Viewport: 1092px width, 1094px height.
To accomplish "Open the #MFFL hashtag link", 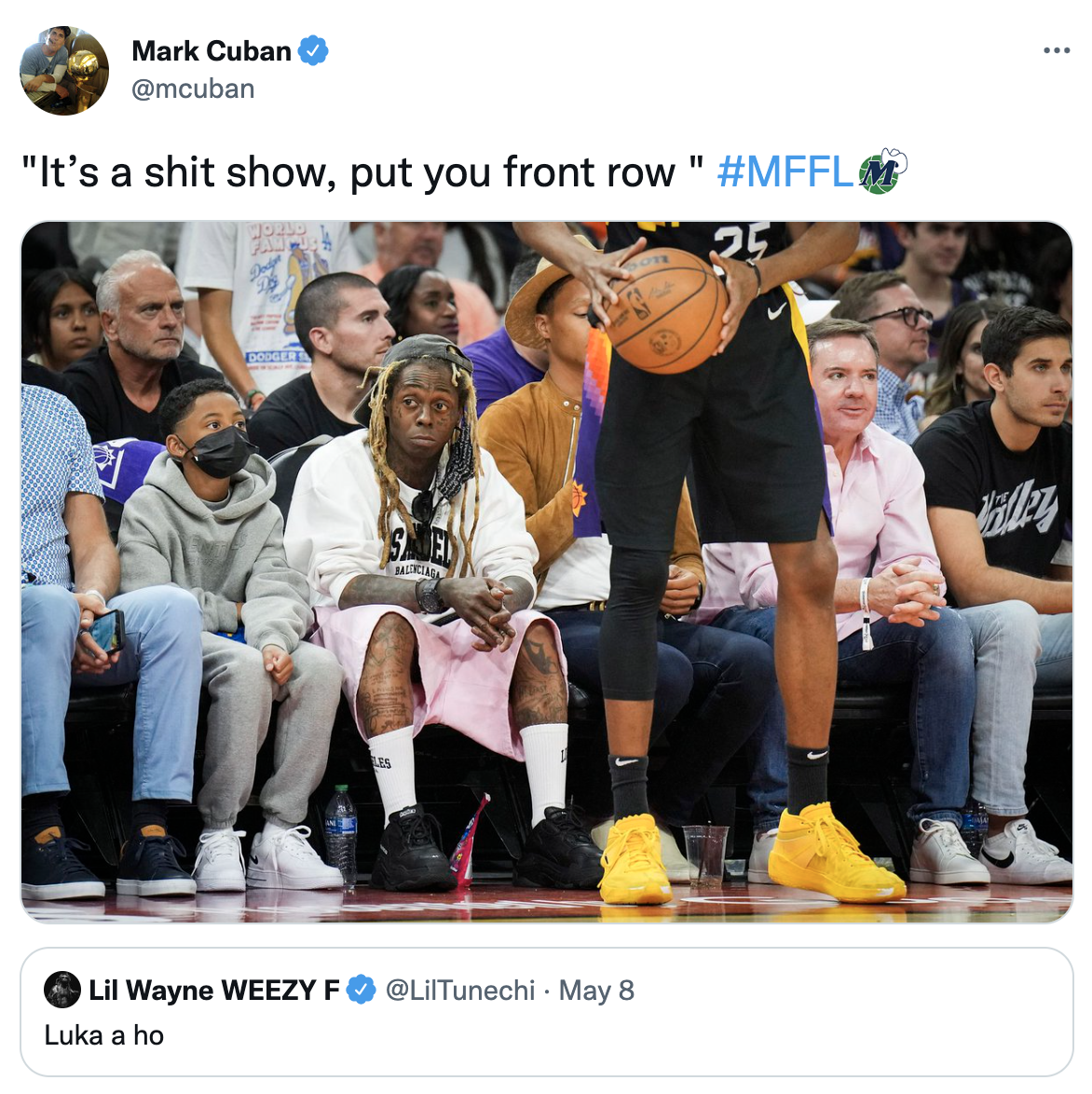I will click(785, 171).
